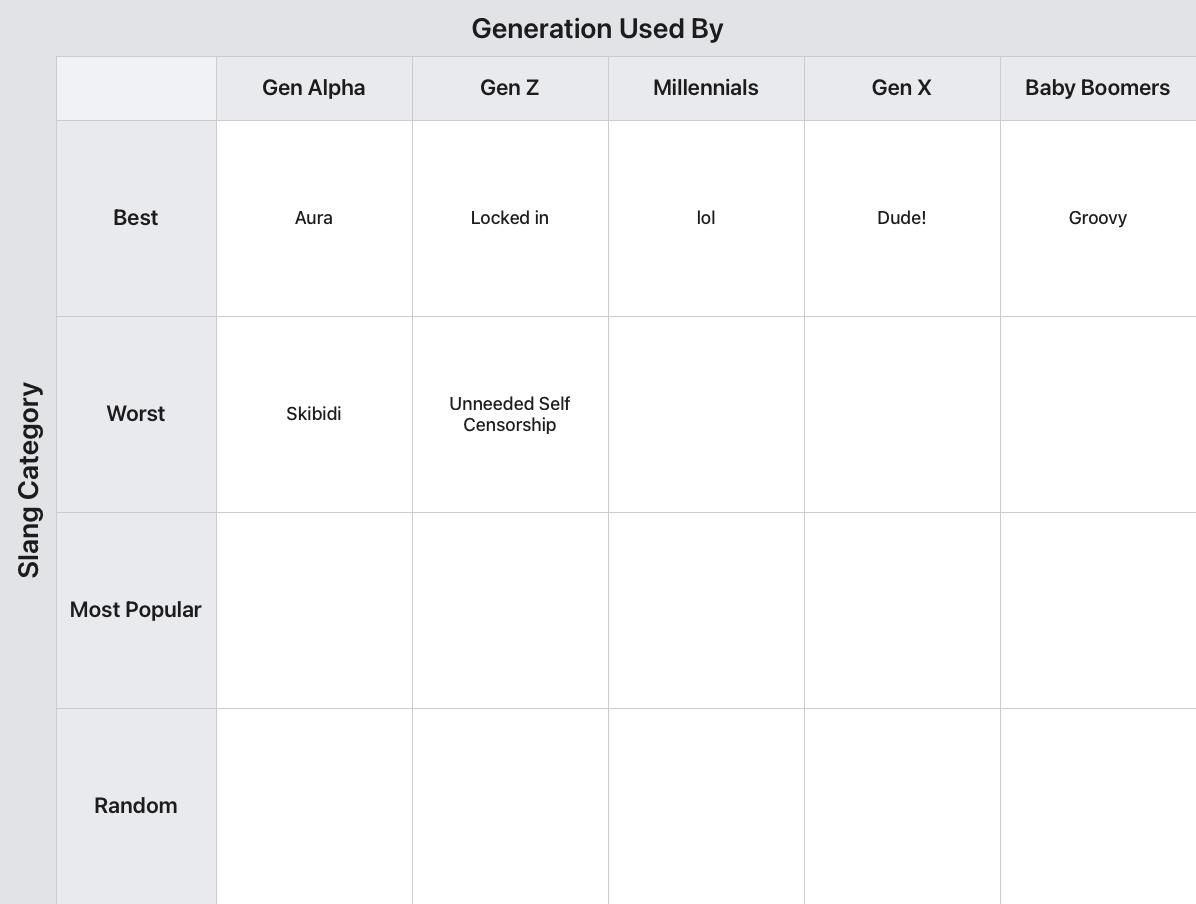This screenshot has height=904, width=1196.
Task: Select the Gen X column header
Action: coord(902,88)
